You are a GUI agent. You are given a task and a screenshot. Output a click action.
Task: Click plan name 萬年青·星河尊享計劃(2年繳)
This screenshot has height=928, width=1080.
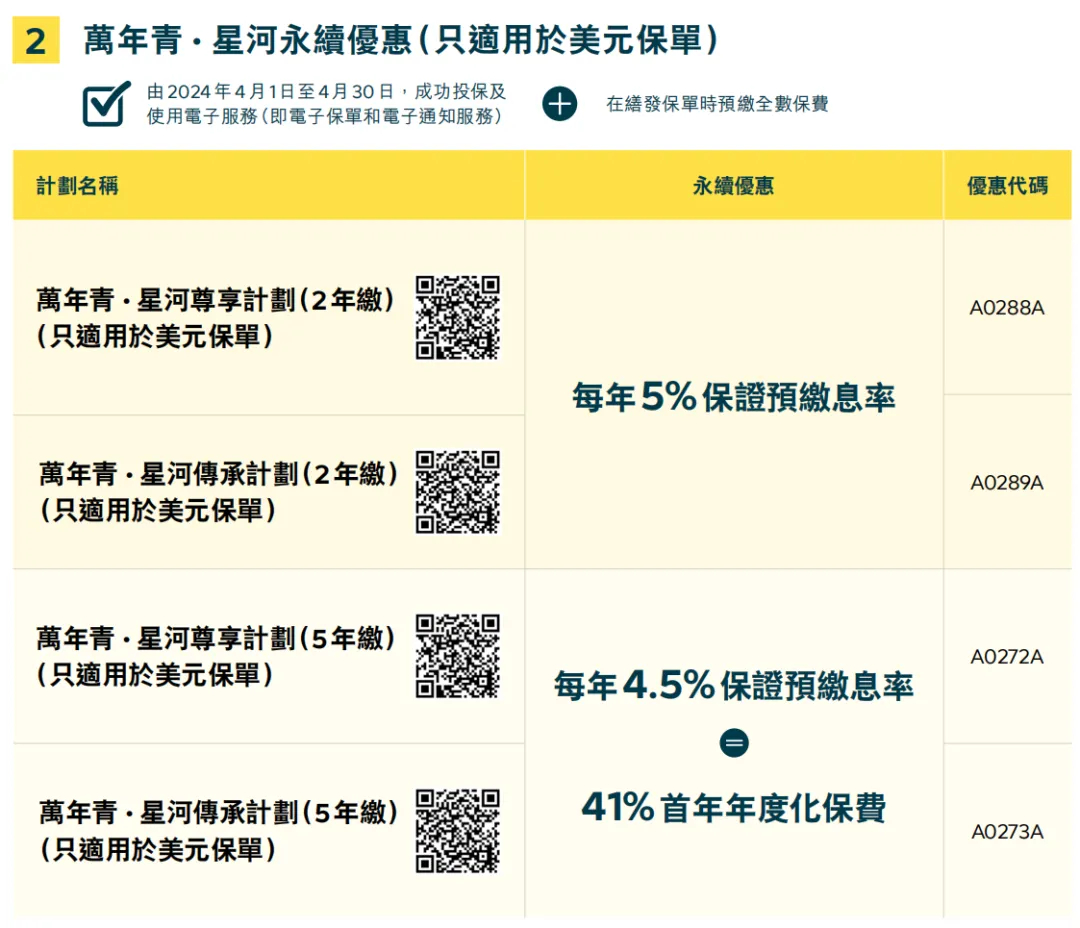(215, 300)
